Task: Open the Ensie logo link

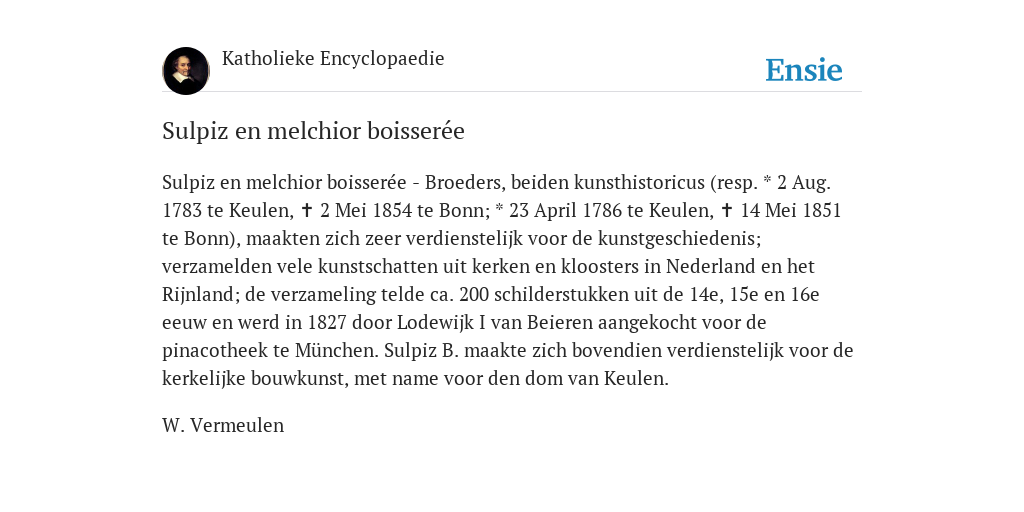Action: point(804,70)
